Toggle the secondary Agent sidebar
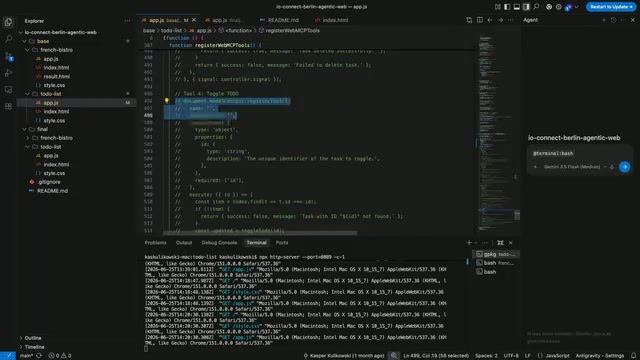Image resolution: width=640 pixels, height=360 pixels. [x=526, y=7]
